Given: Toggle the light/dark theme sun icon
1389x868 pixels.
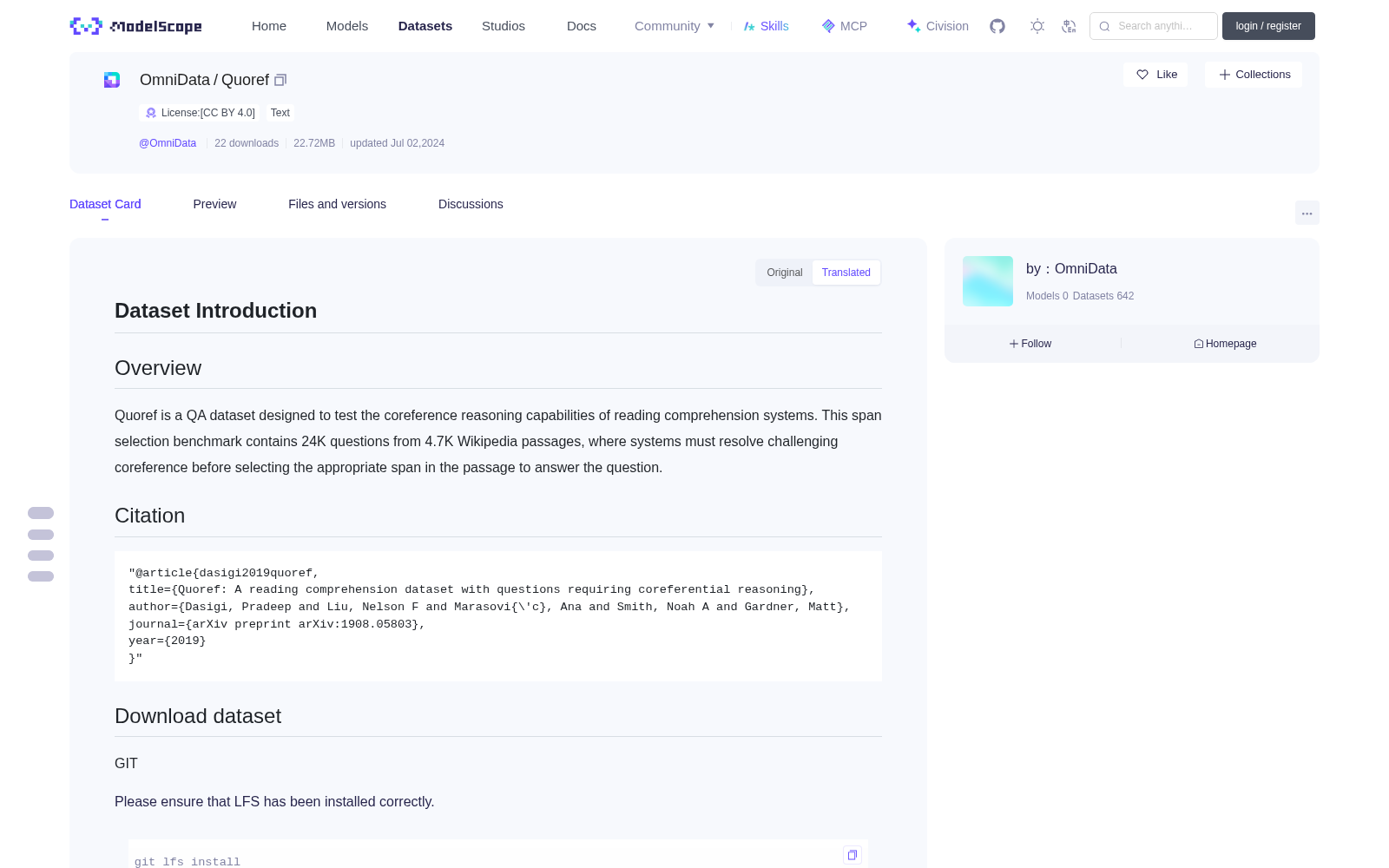Looking at the screenshot, I should 1037,26.
